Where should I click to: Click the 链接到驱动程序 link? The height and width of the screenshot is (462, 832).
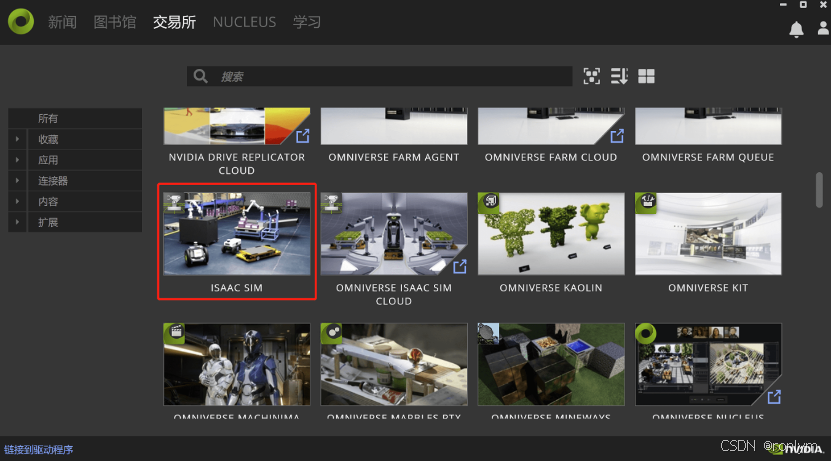pyautogui.click(x=39, y=450)
